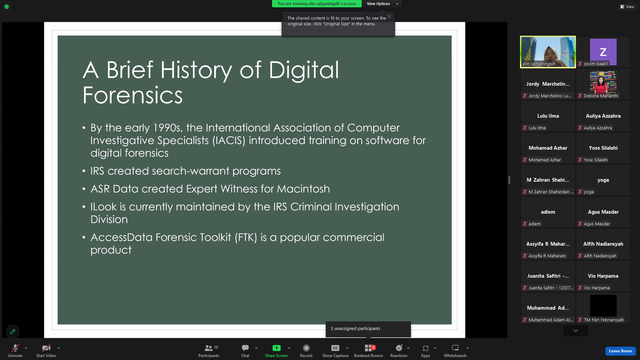640x360 pixels.
Task: Click the green 'You are viewing' screen banner
Action: (317, 4)
